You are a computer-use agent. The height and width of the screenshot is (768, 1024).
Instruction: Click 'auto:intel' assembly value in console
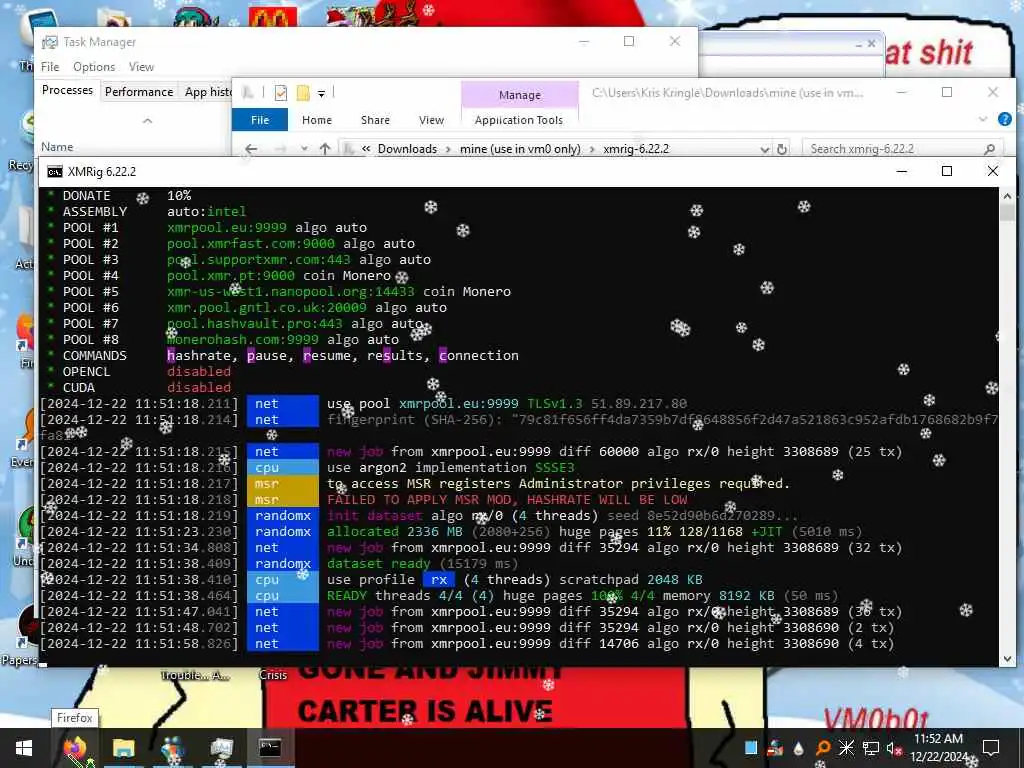pos(206,212)
